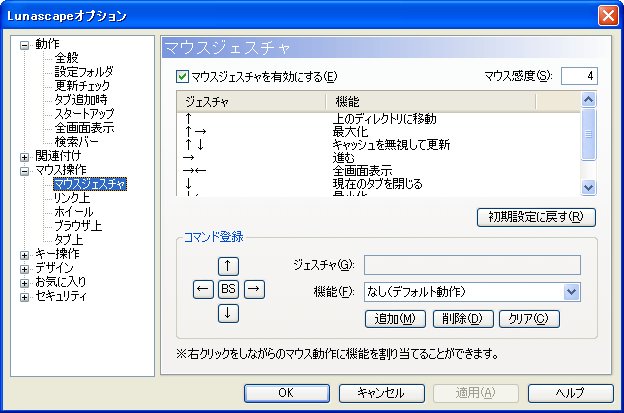
Task: Select ブラウザ上 in the tree
Action: click(x=78, y=226)
